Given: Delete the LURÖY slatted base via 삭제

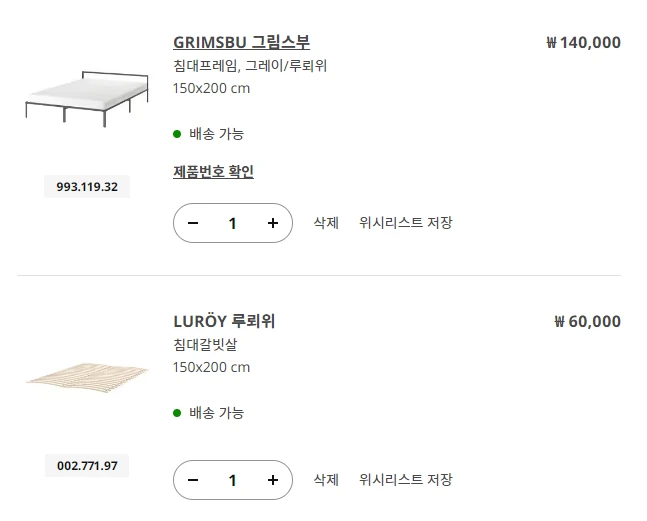Looking at the screenshot, I should [326, 480].
